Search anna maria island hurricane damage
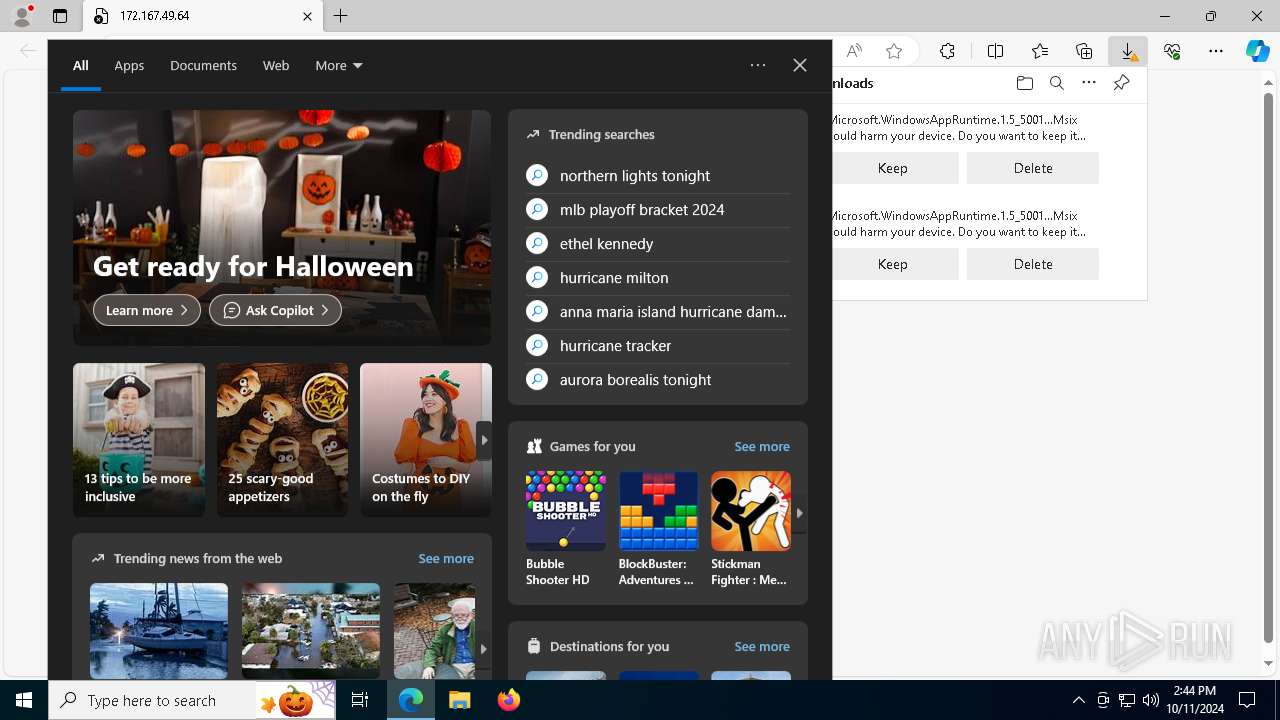Viewport: 1280px width, 720px height. (x=658, y=311)
